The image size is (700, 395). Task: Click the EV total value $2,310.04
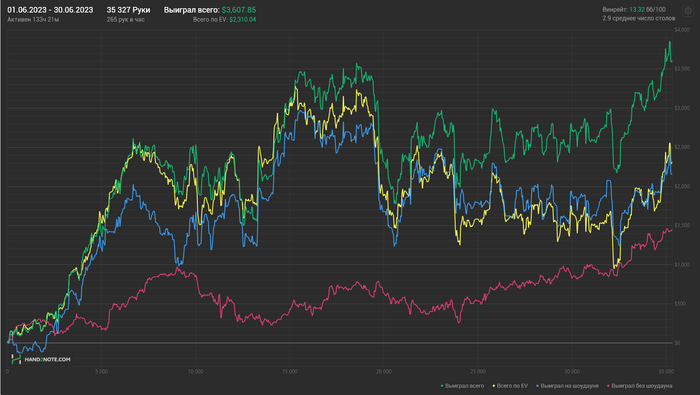coord(242,20)
